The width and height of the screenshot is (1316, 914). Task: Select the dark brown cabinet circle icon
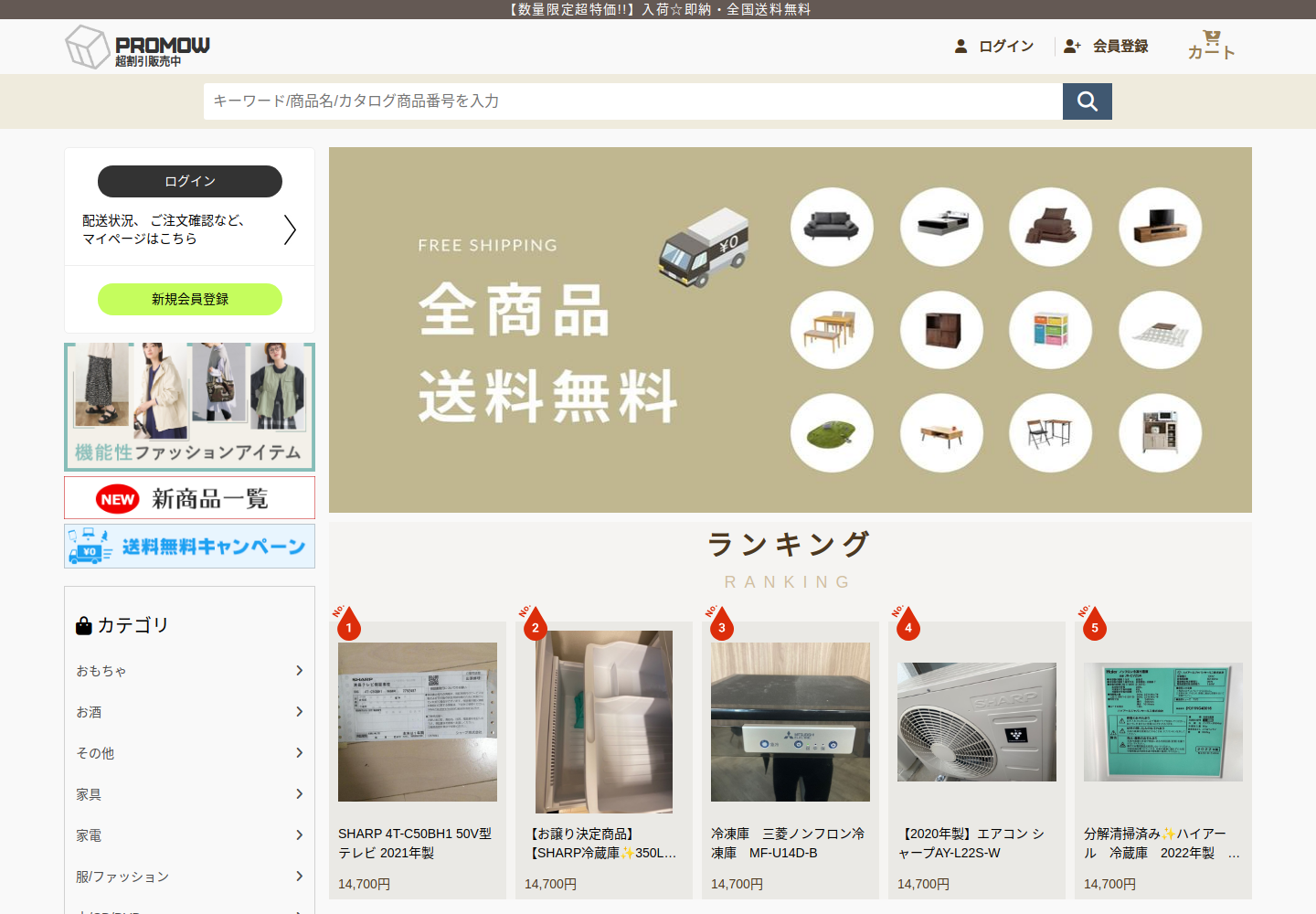[x=941, y=330]
